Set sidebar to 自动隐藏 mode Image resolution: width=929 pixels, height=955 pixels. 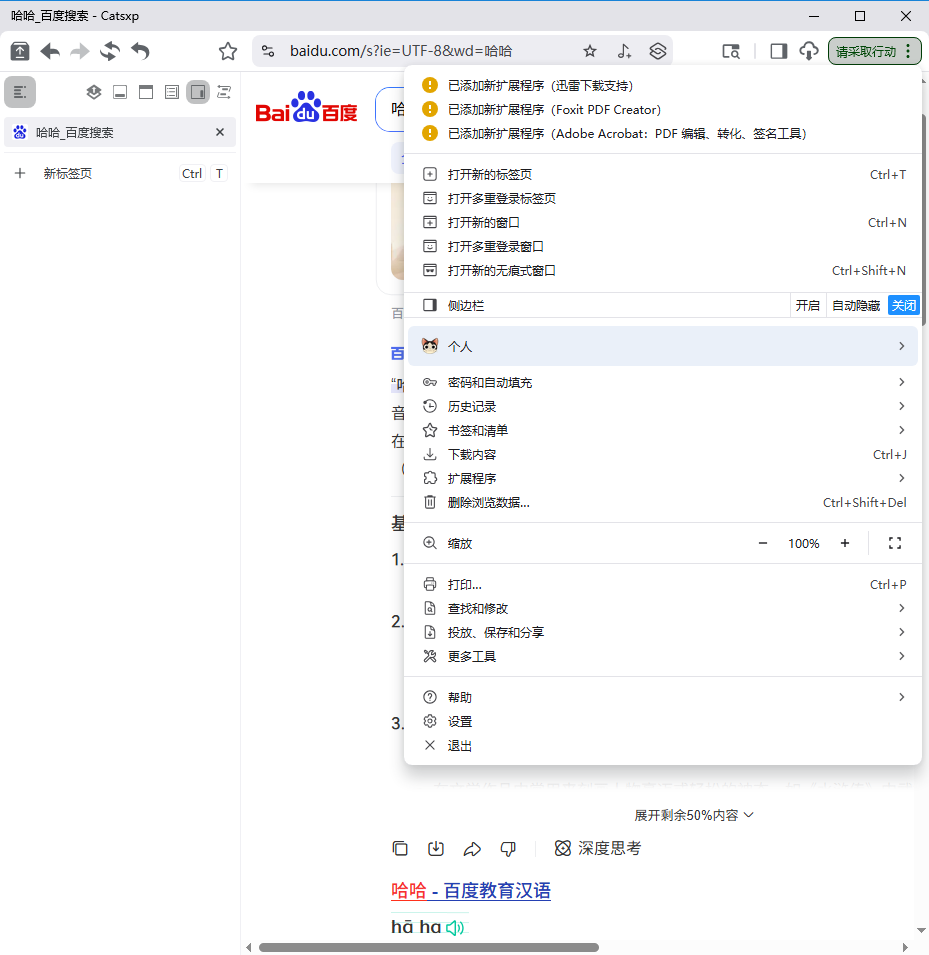pos(857,305)
